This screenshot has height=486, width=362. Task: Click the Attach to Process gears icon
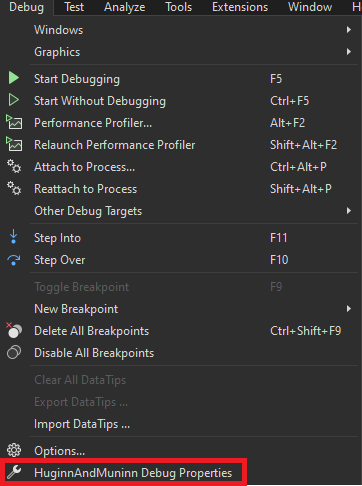click(x=14, y=166)
